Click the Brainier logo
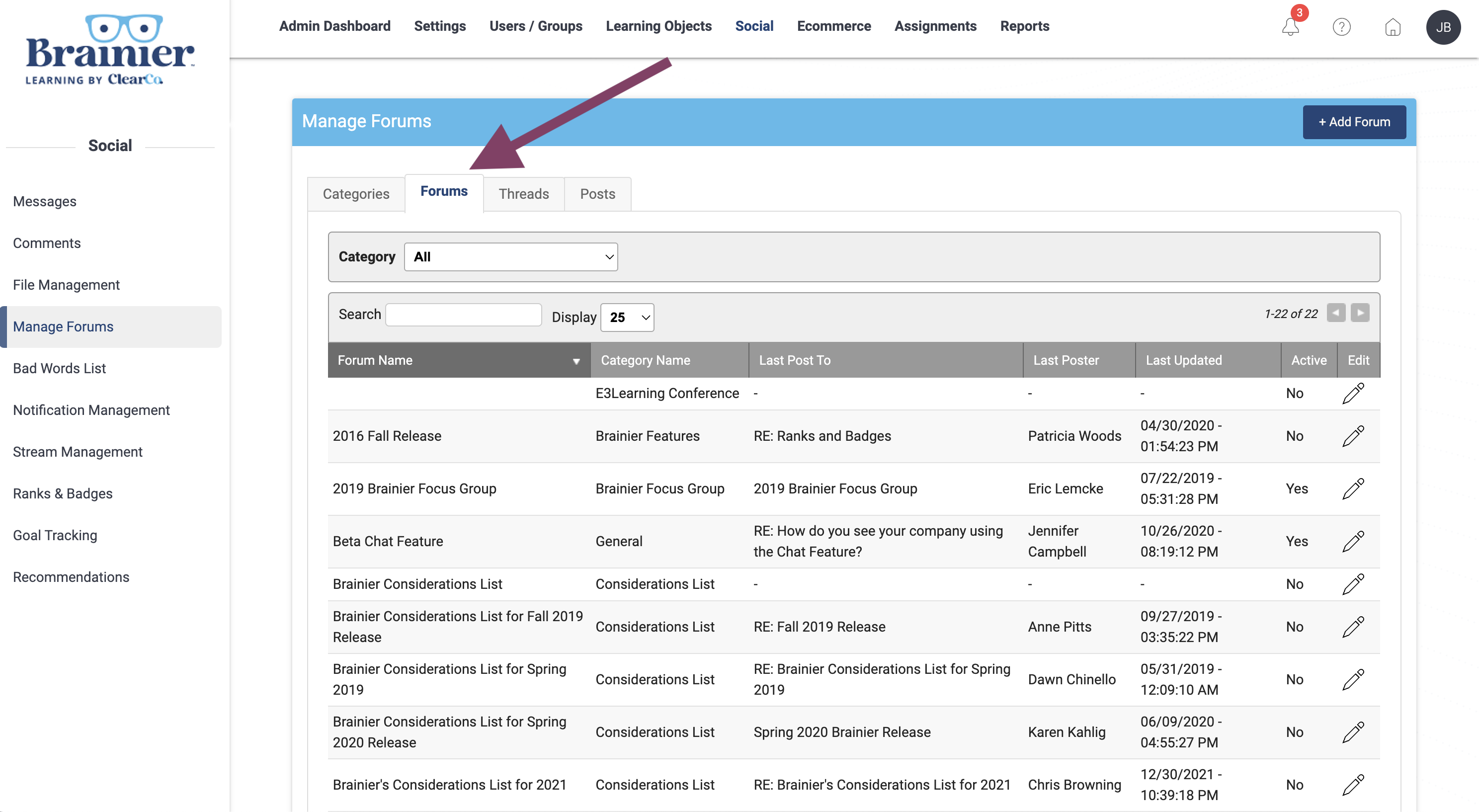This screenshot has height=812, width=1479. (x=110, y=49)
